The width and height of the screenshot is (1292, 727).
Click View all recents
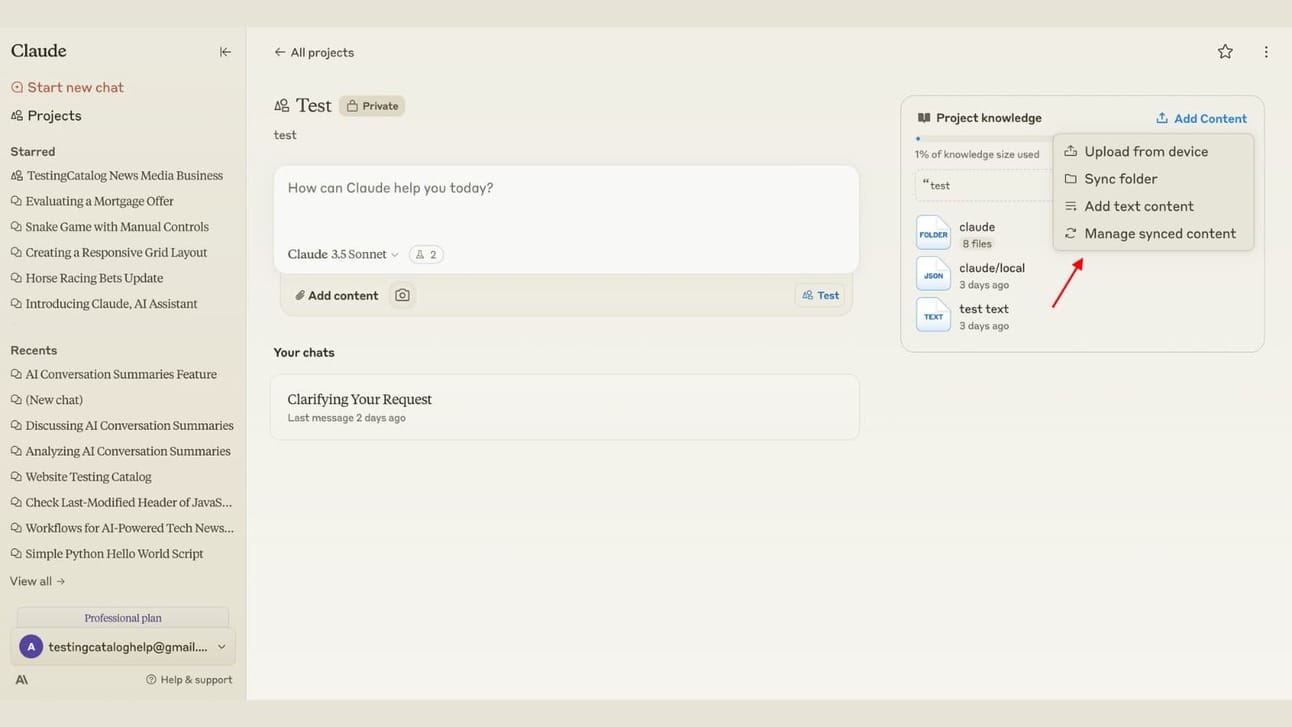pos(38,581)
